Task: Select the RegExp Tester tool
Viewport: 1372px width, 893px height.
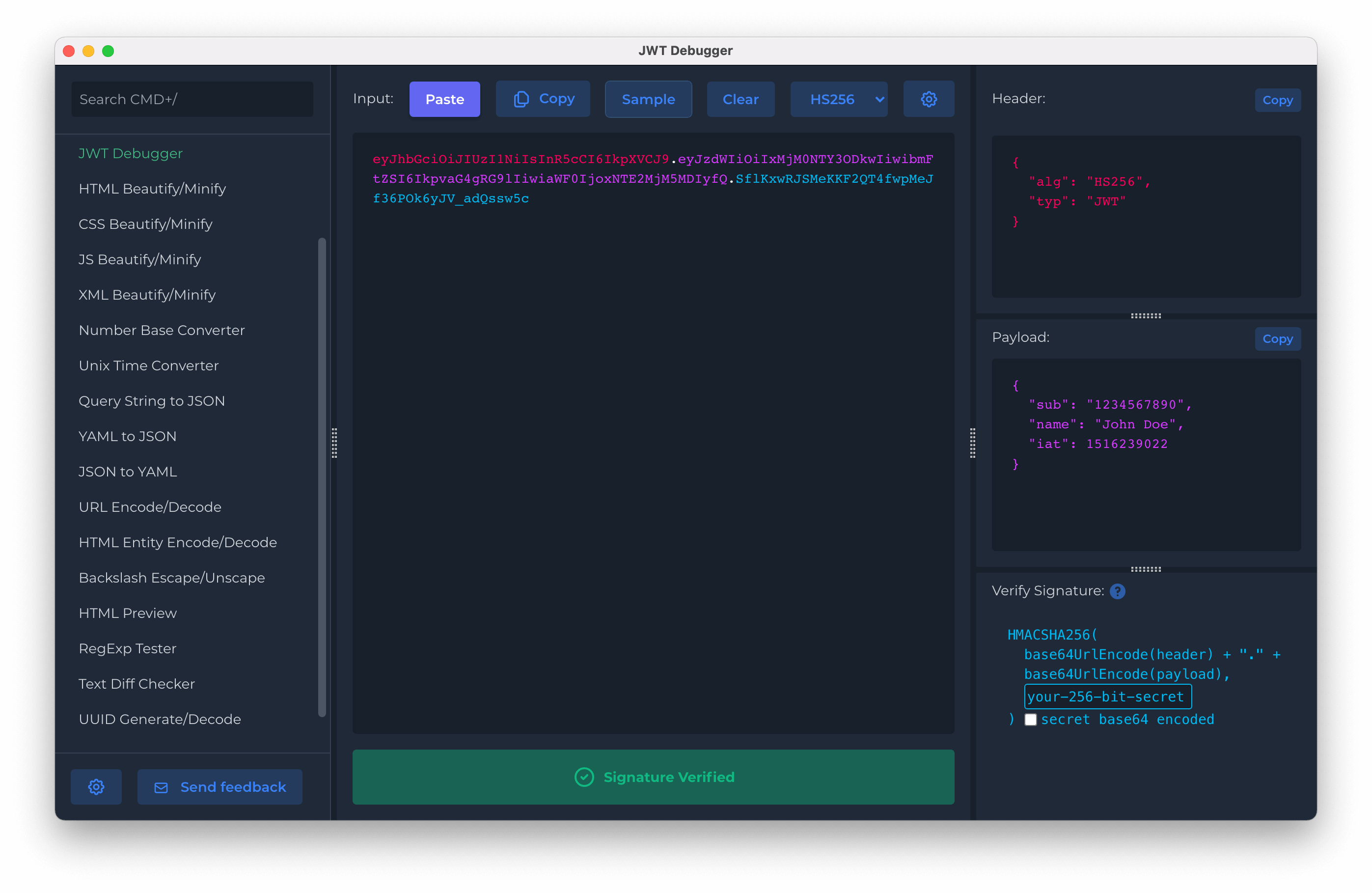Action: pyautogui.click(x=127, y=648)
